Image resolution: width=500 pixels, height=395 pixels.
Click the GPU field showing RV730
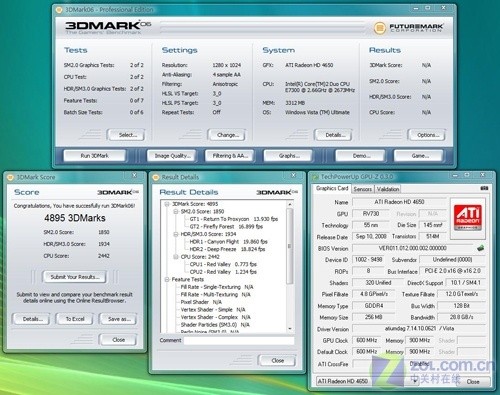371,214
